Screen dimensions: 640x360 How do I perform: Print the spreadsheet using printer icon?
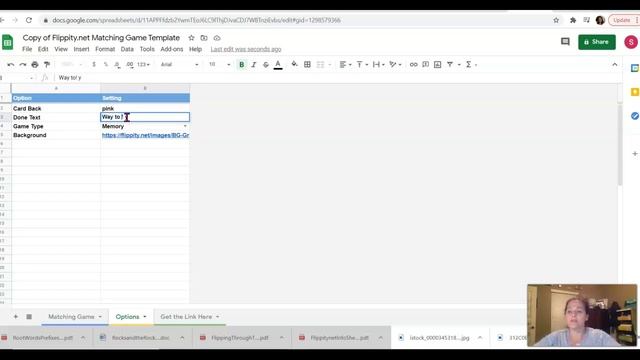(35, 64)
